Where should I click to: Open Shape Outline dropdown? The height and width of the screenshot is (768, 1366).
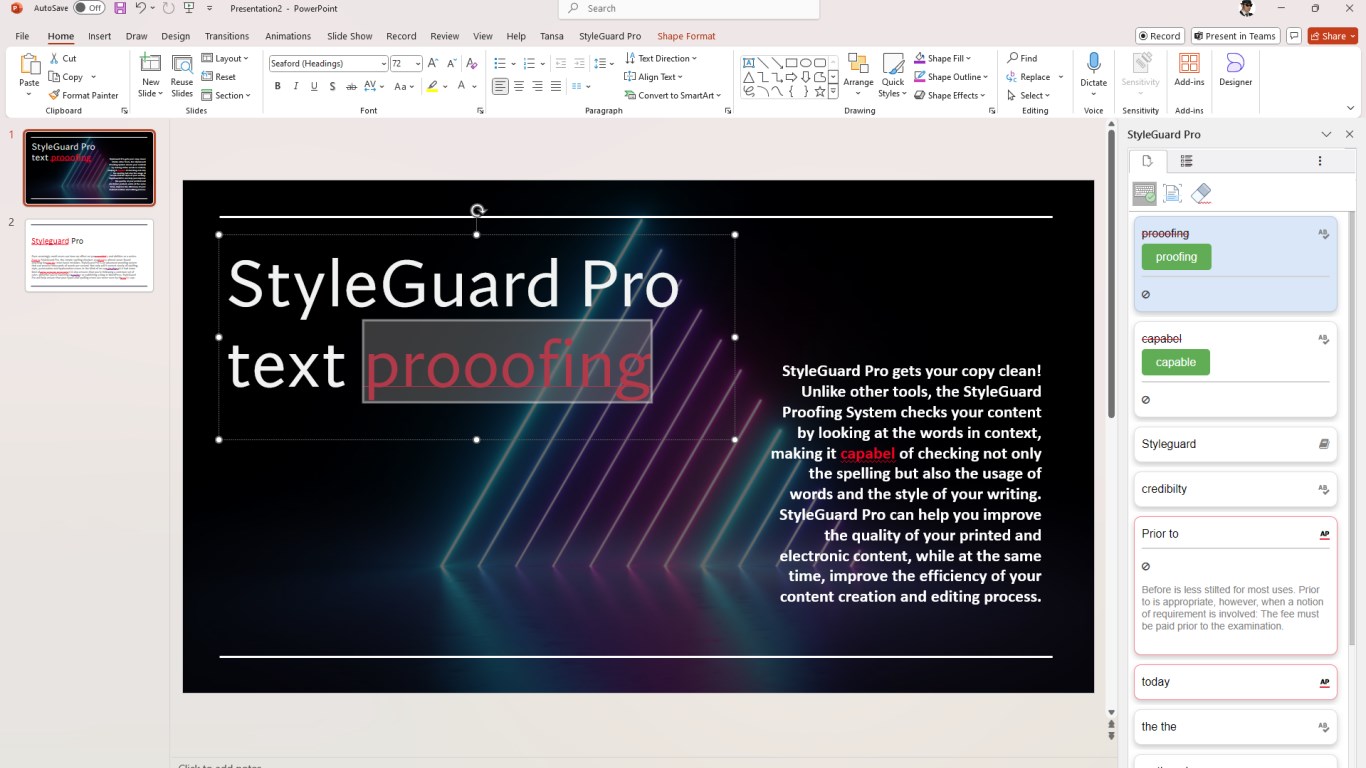point(950,77)
